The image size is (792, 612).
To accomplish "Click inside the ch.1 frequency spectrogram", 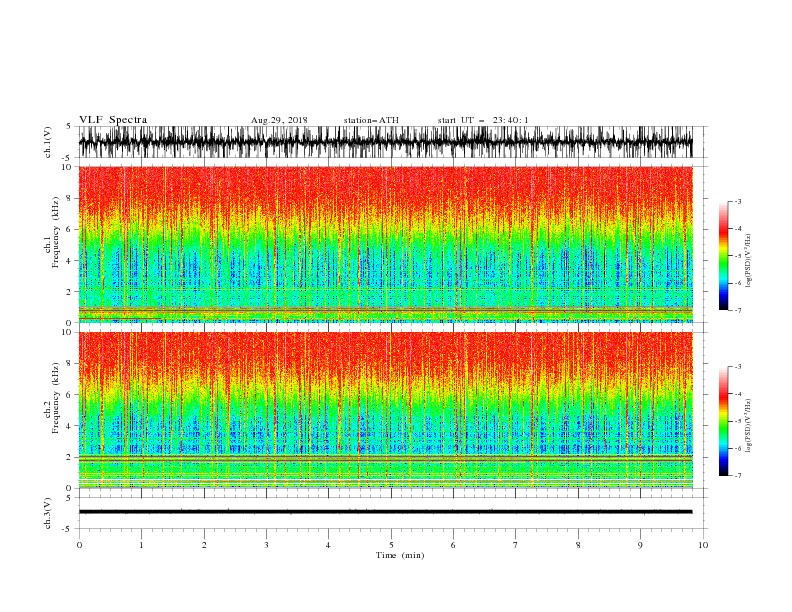I will tap(385, 244).
